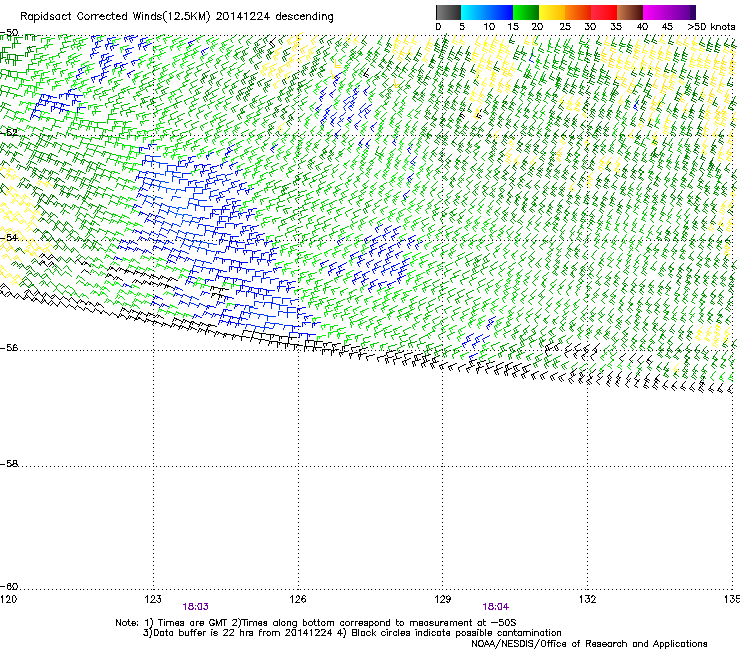Viewport: 740px width, 650px height.
Task: Click the '-58' latitude axis label
Action: coord(9,464)
